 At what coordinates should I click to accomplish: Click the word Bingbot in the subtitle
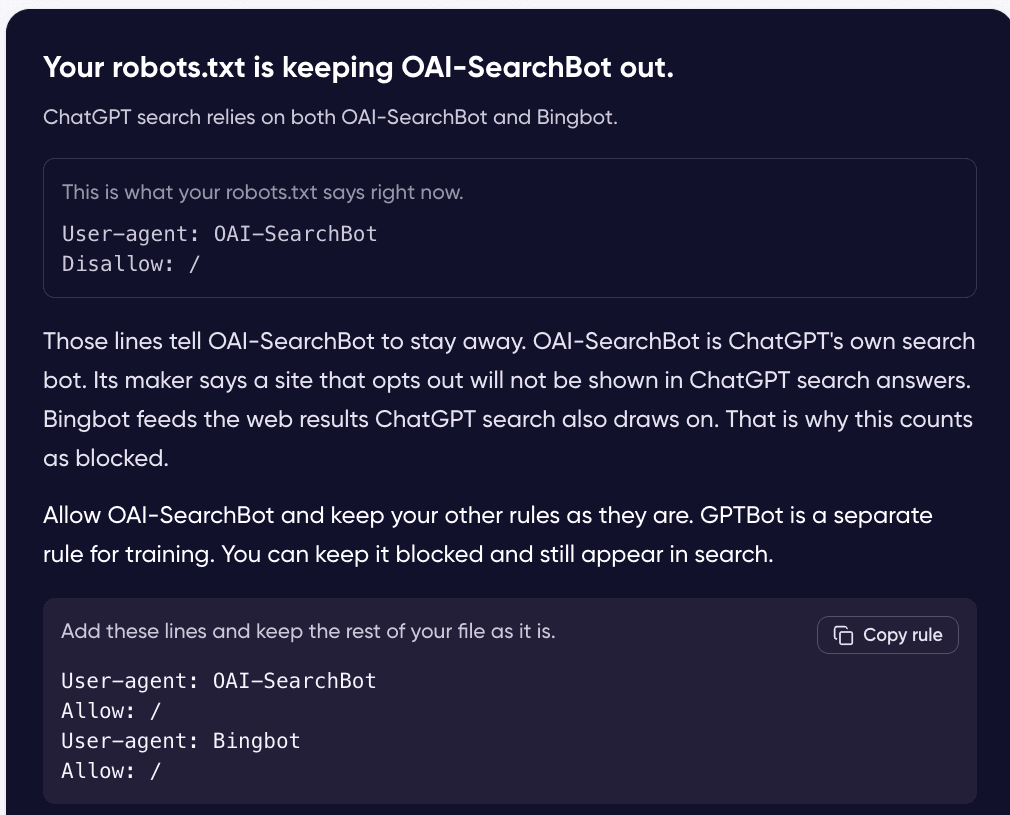pyautogui.click(x=576, y=117)
